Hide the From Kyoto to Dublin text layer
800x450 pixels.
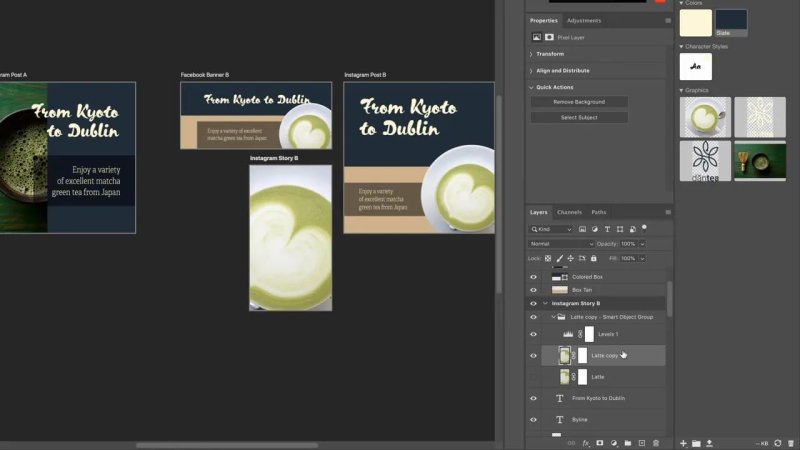(x=533, y=398)
